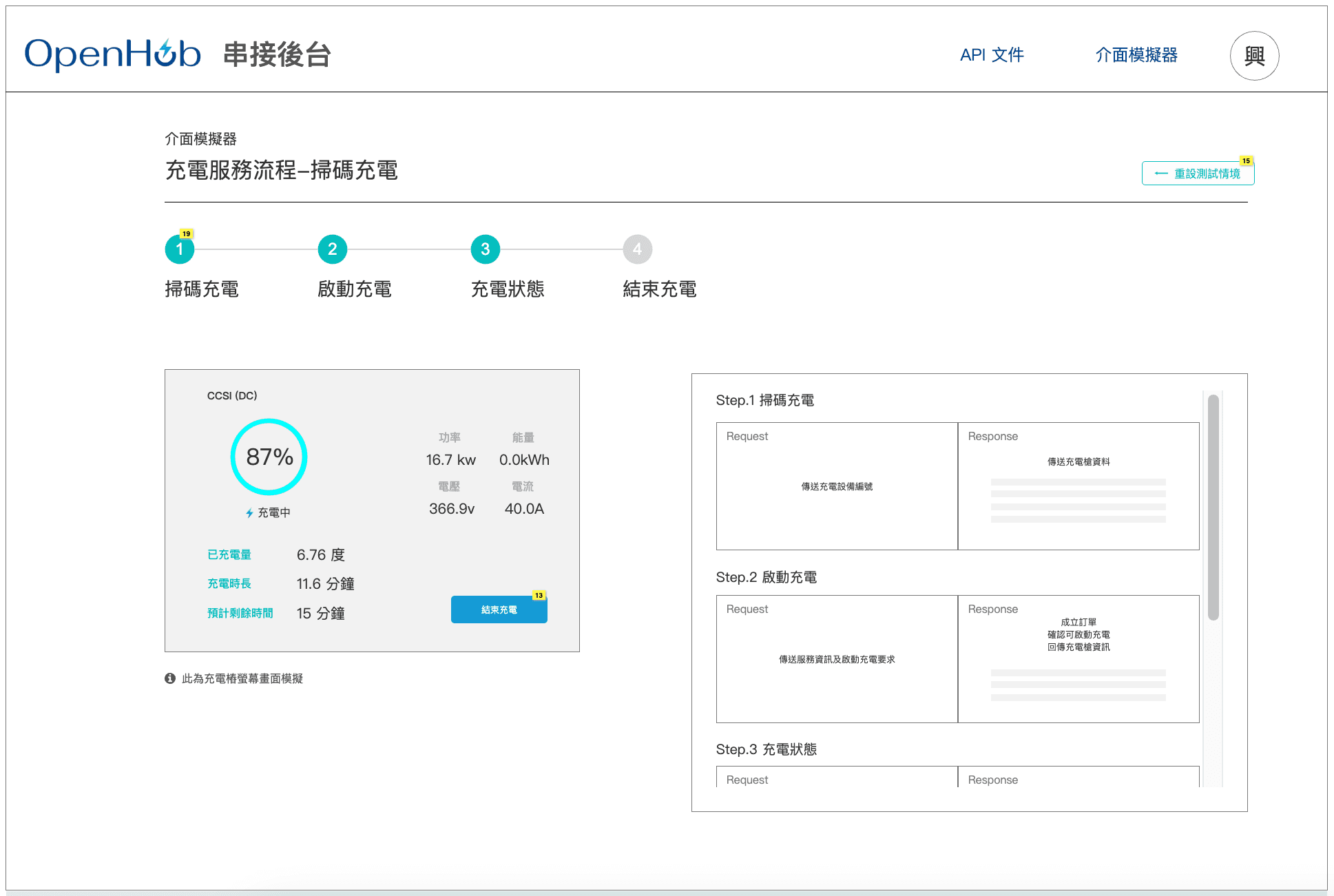This screenshot has height=896, width=1334.
Task: Open the 介面模擬器 menu item
Action: tap(1136, 55)
